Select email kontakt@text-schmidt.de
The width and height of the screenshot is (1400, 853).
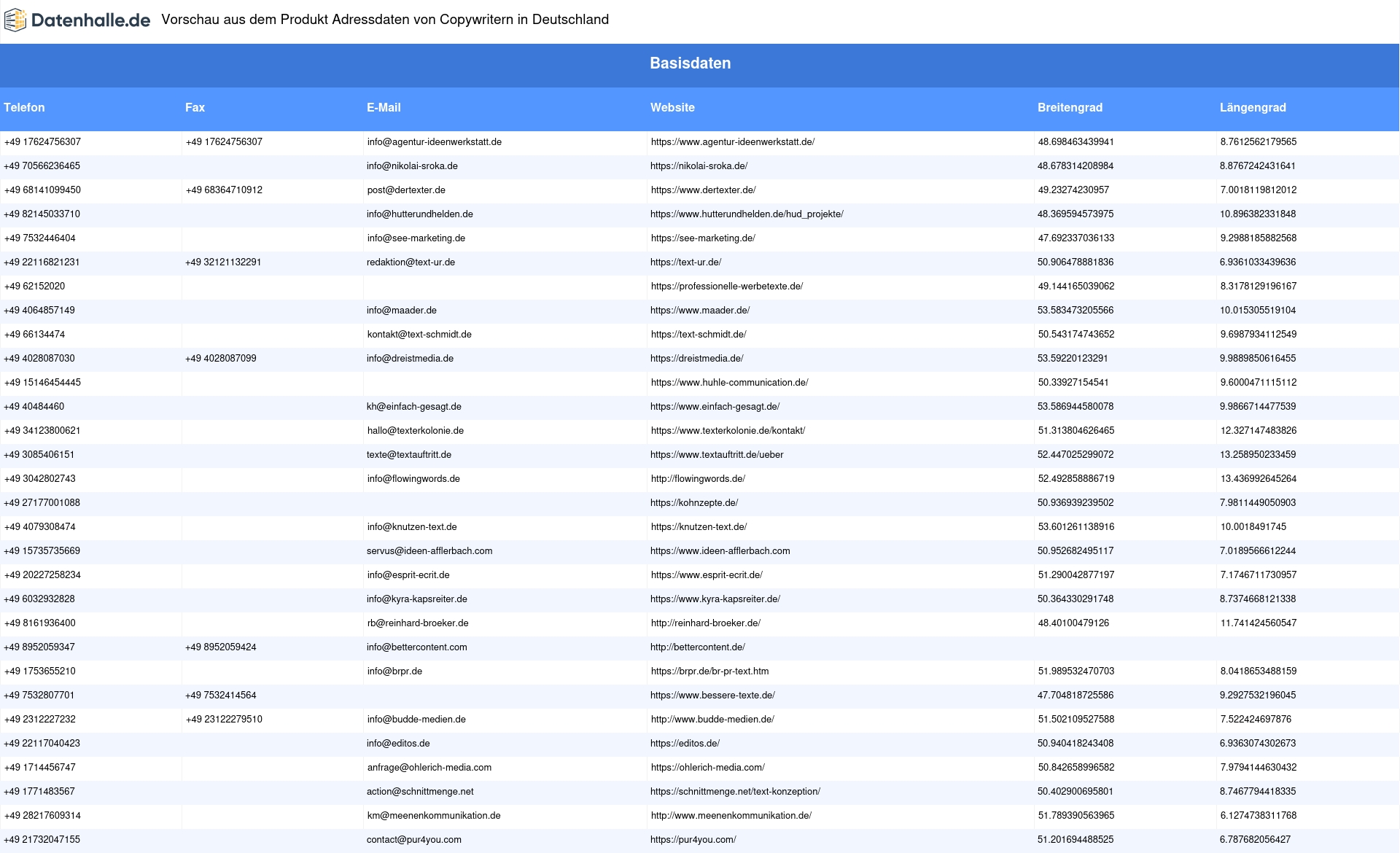[x=419, y=335]
